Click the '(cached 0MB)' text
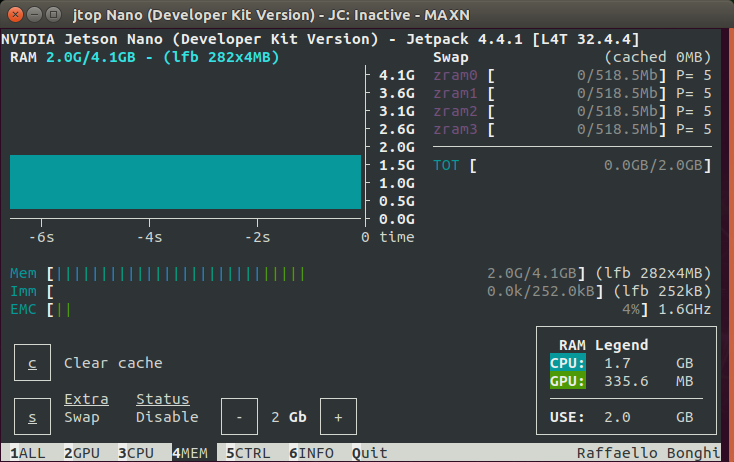The height and width of the screenshot is (462, 734). 658,57
